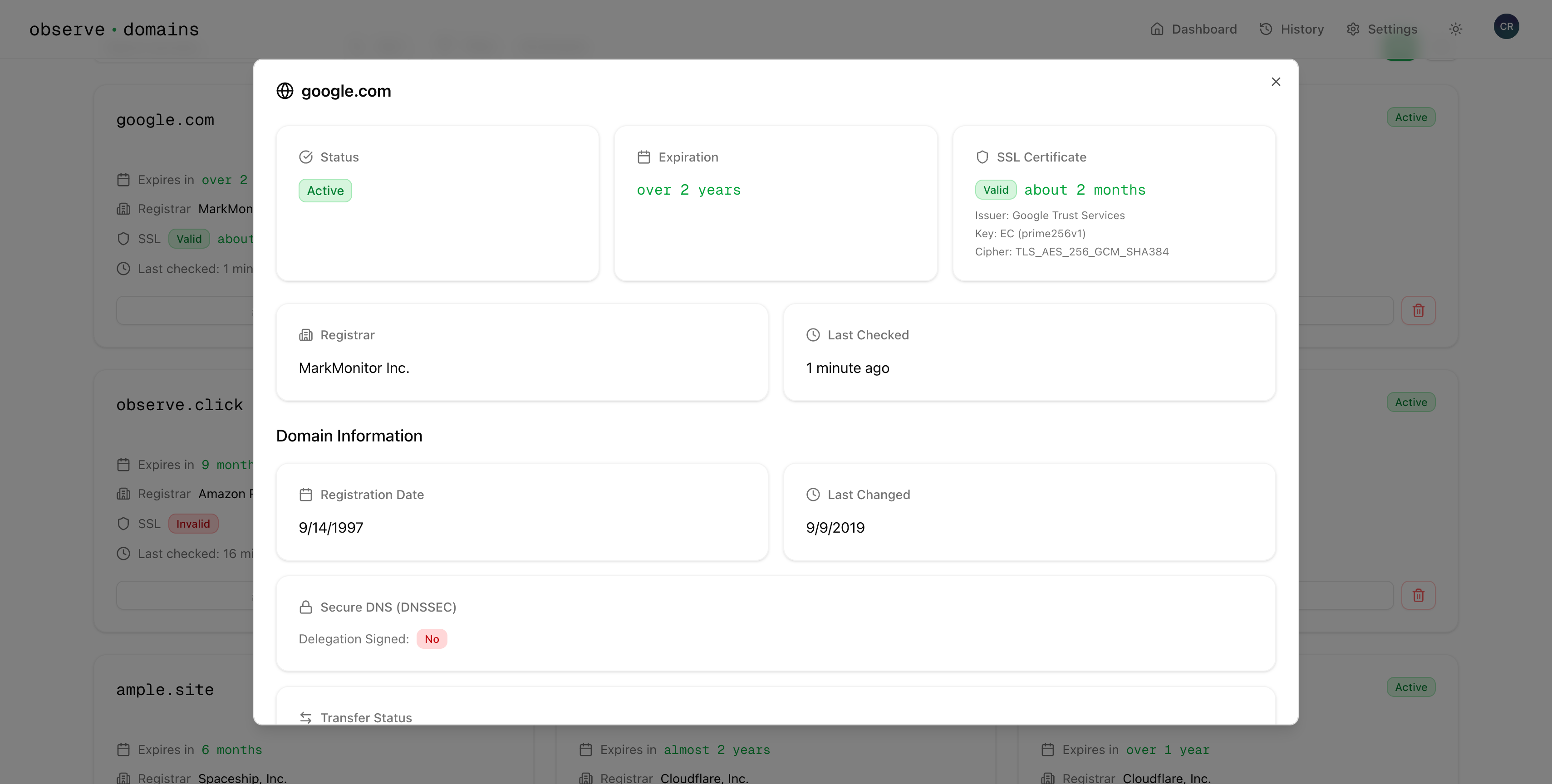Click the Registration Date calendar icon

coord(306,495)
